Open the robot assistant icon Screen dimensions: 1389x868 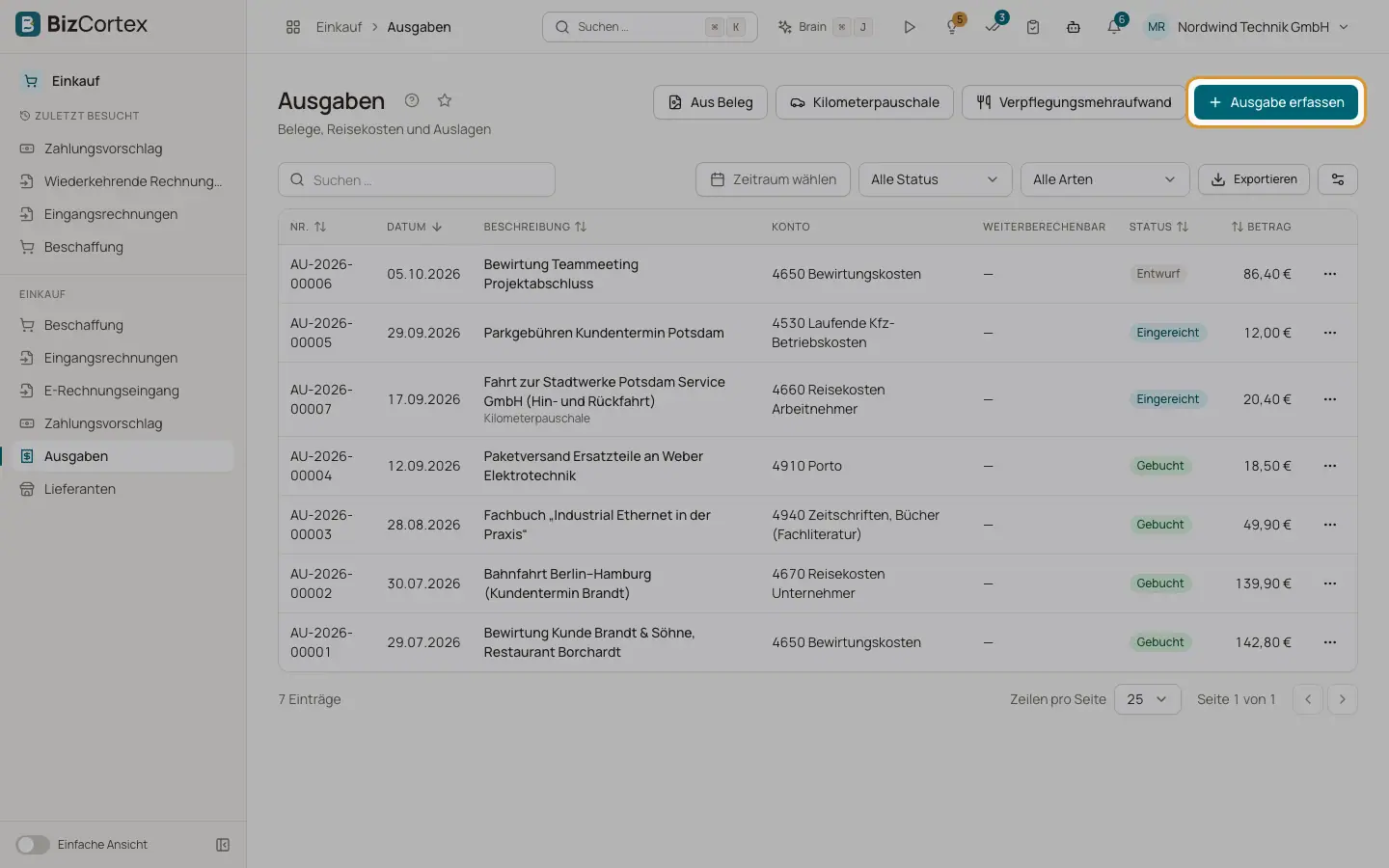tap(1074, 27)
